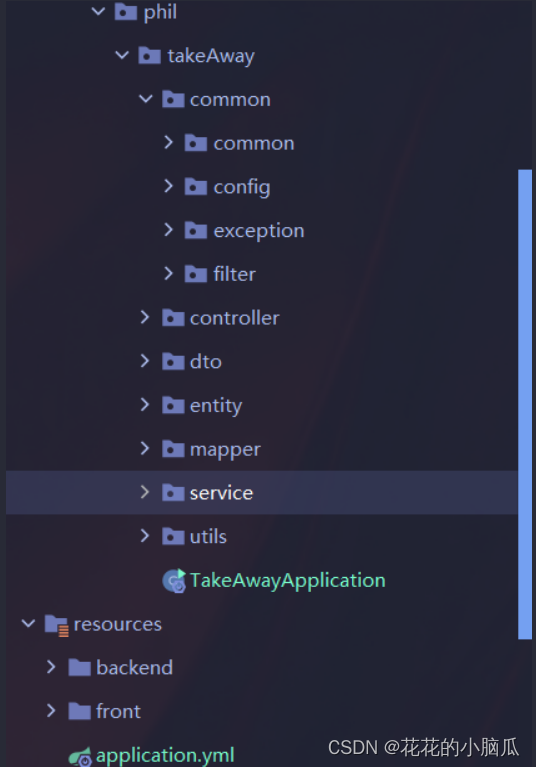Collapse the resources folder chevron

coord(28,624)
